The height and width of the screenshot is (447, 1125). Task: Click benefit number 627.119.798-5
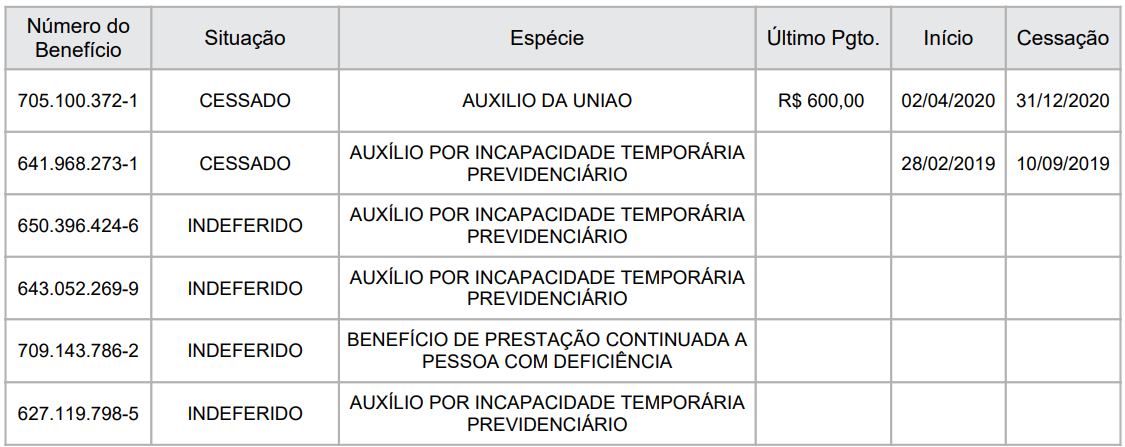[x=78, y=413]
